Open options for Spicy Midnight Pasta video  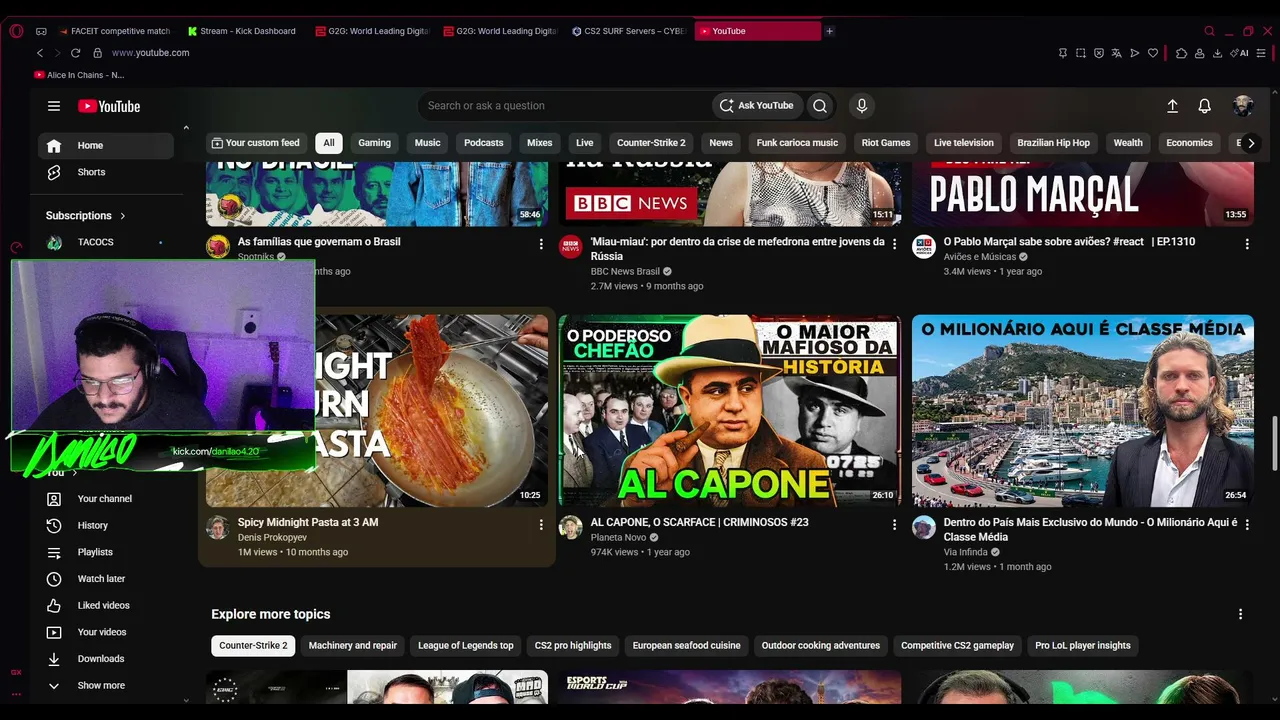click(x=541, y=524)
